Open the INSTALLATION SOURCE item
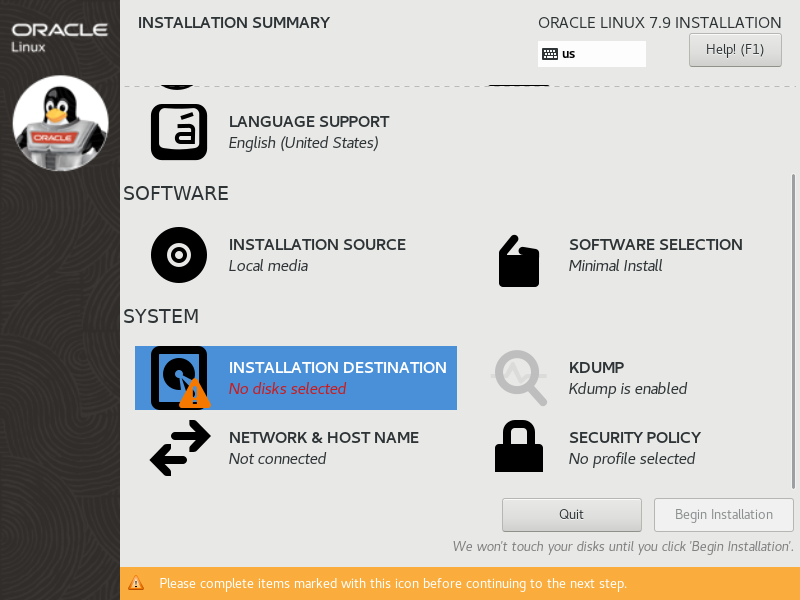This screenshot has width=800, height=600. click(296, 255)
